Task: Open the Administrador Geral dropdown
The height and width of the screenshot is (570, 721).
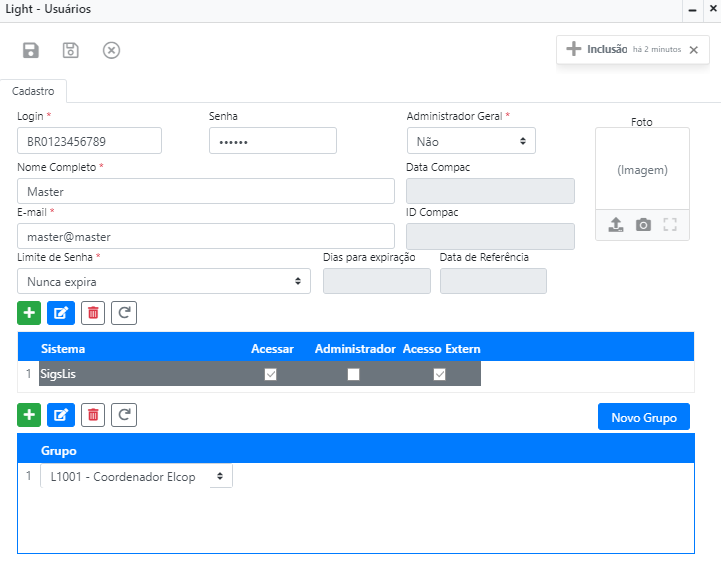Action: (x=470, y=141)
